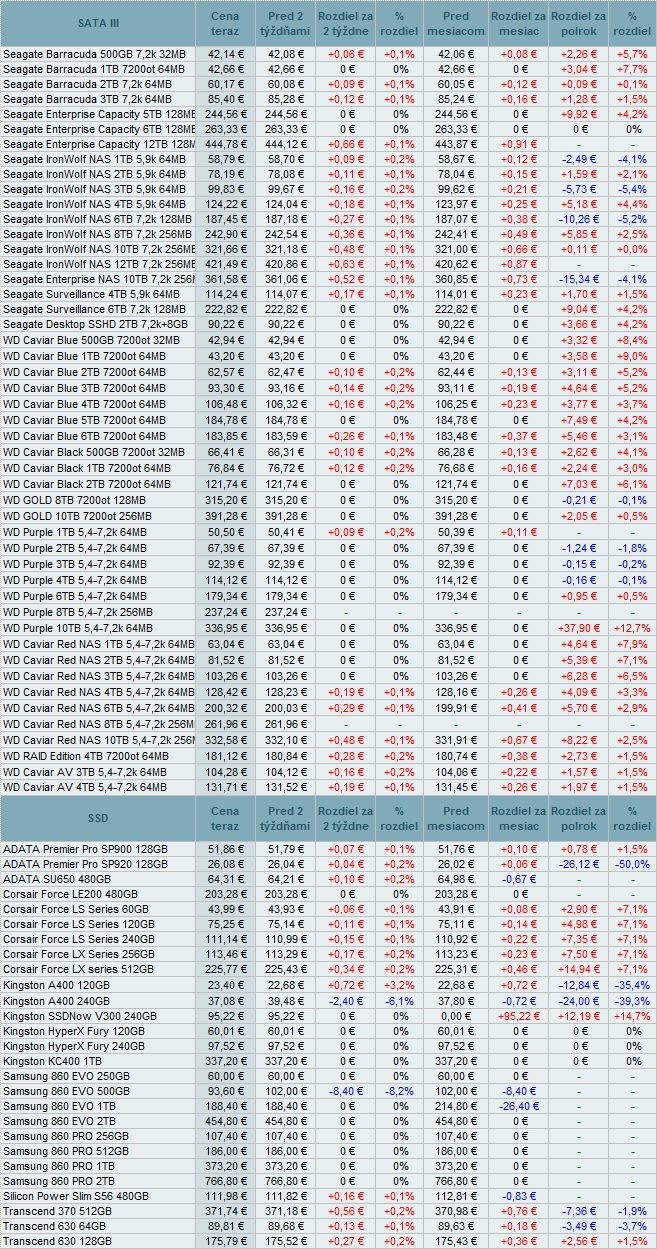This screenshot has height=1249, width=657.
Task: Click Samsung 860 EVO 500GB product name
Action: (x=66, y=1090)
